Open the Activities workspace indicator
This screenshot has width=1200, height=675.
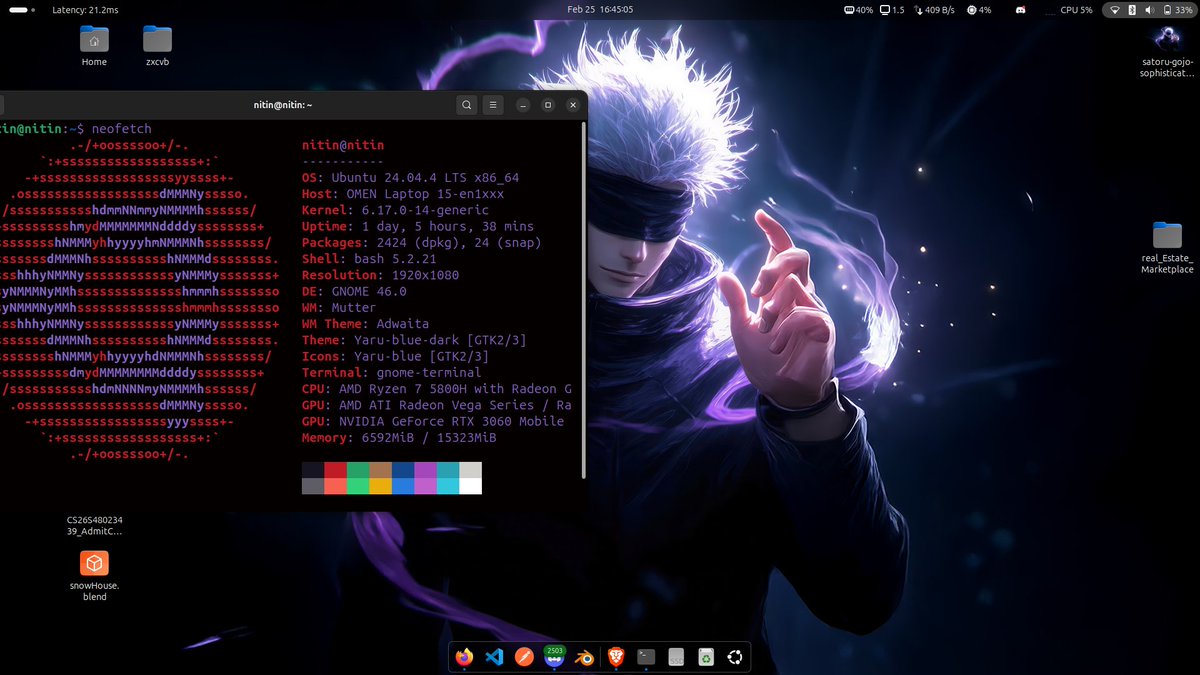point(20,9)
